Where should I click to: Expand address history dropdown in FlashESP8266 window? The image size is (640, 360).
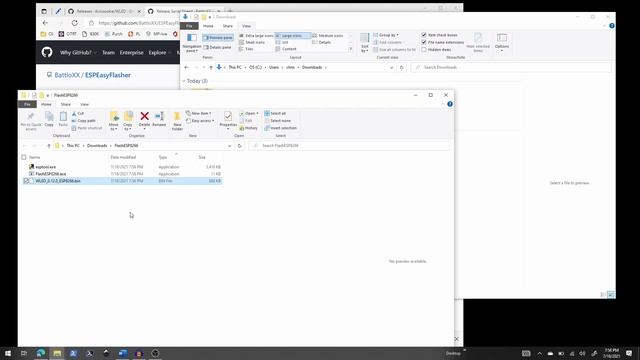click(229, 146)
